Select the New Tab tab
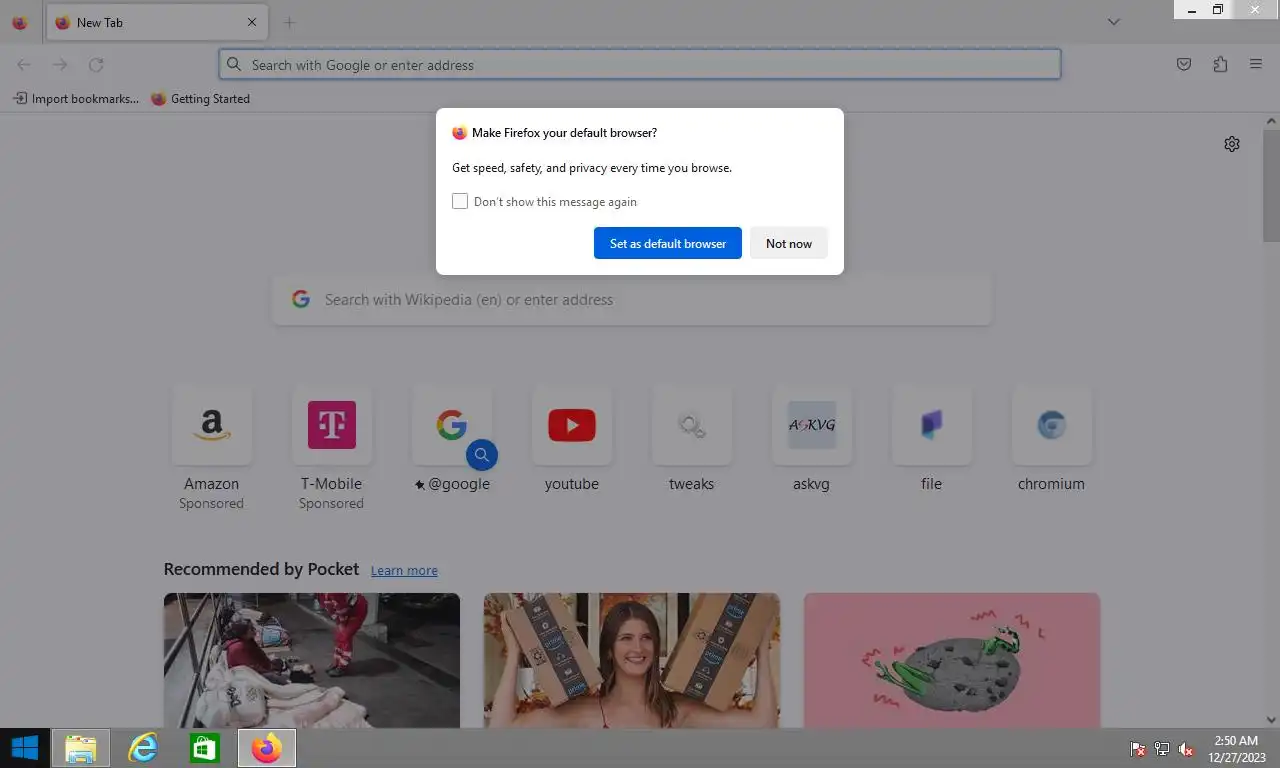 click(155, 22)
